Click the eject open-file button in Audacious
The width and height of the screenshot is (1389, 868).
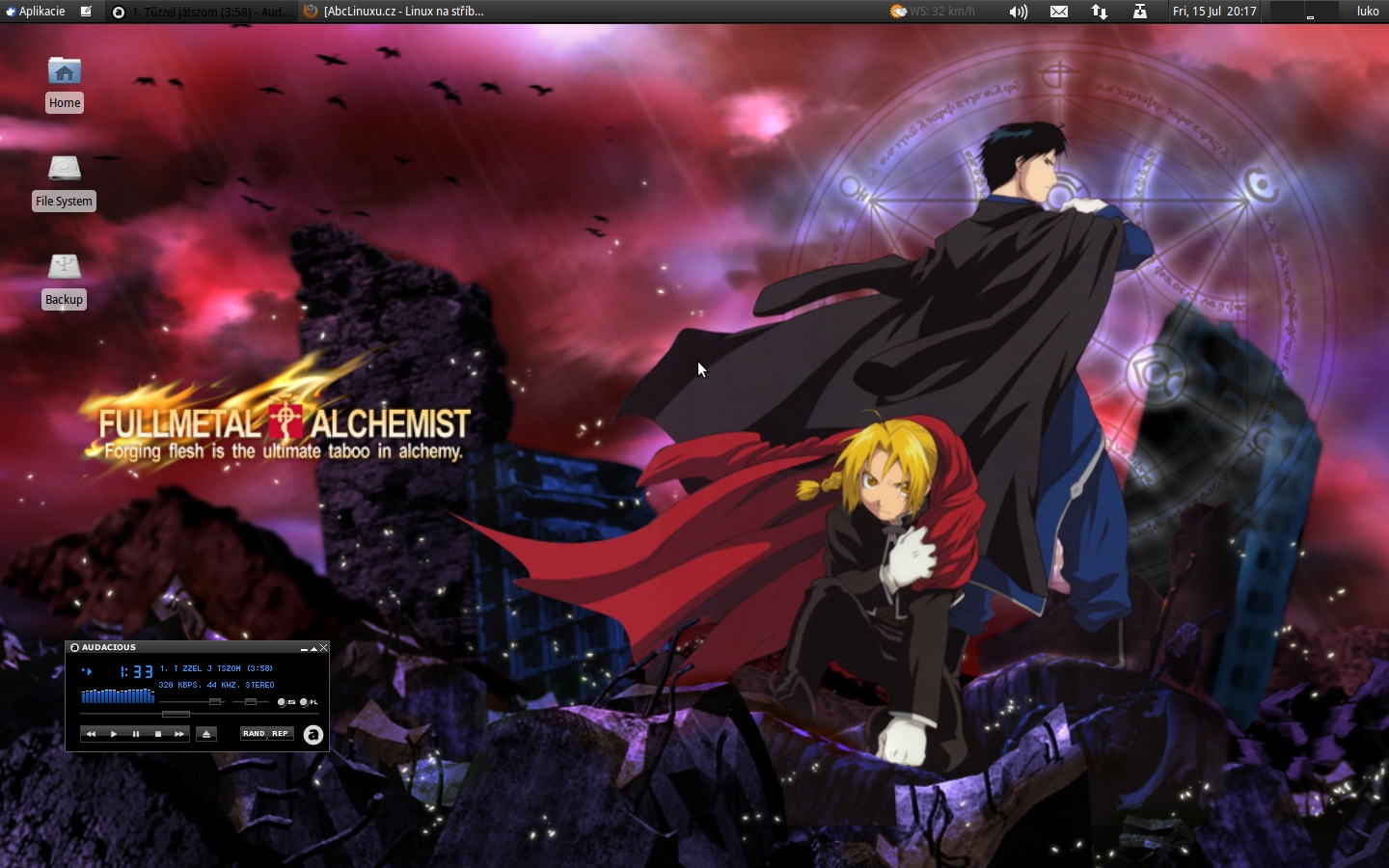coord(206,734)
